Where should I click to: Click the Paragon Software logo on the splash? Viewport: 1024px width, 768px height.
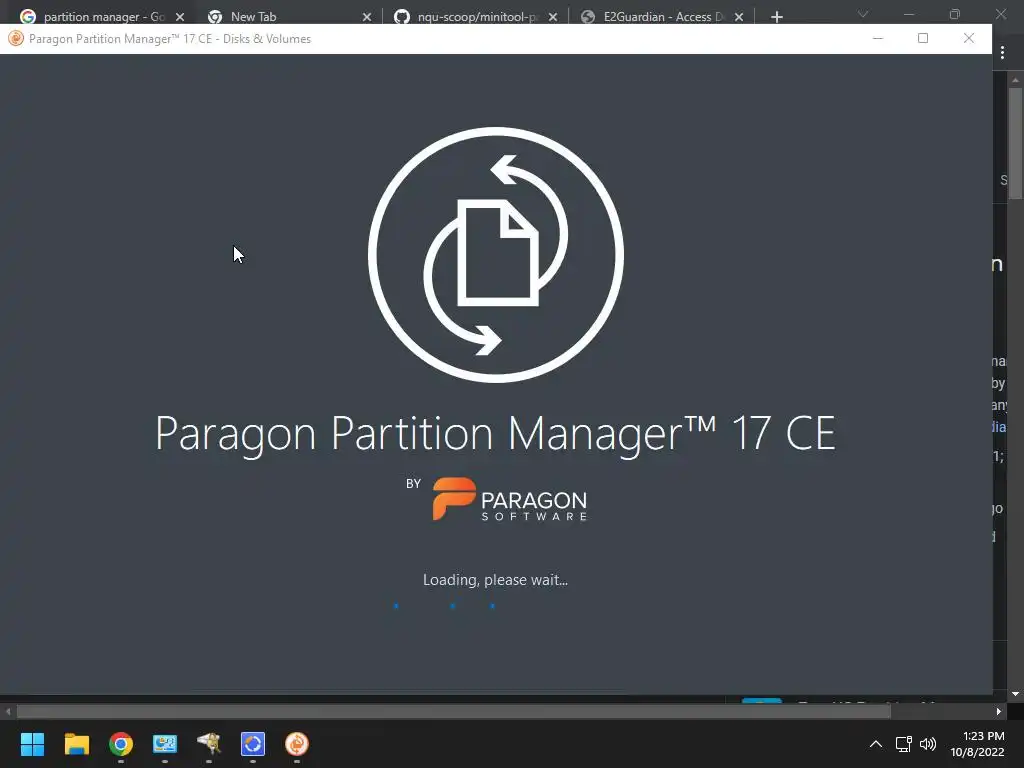pyautogui.click(x=509, y=499)
